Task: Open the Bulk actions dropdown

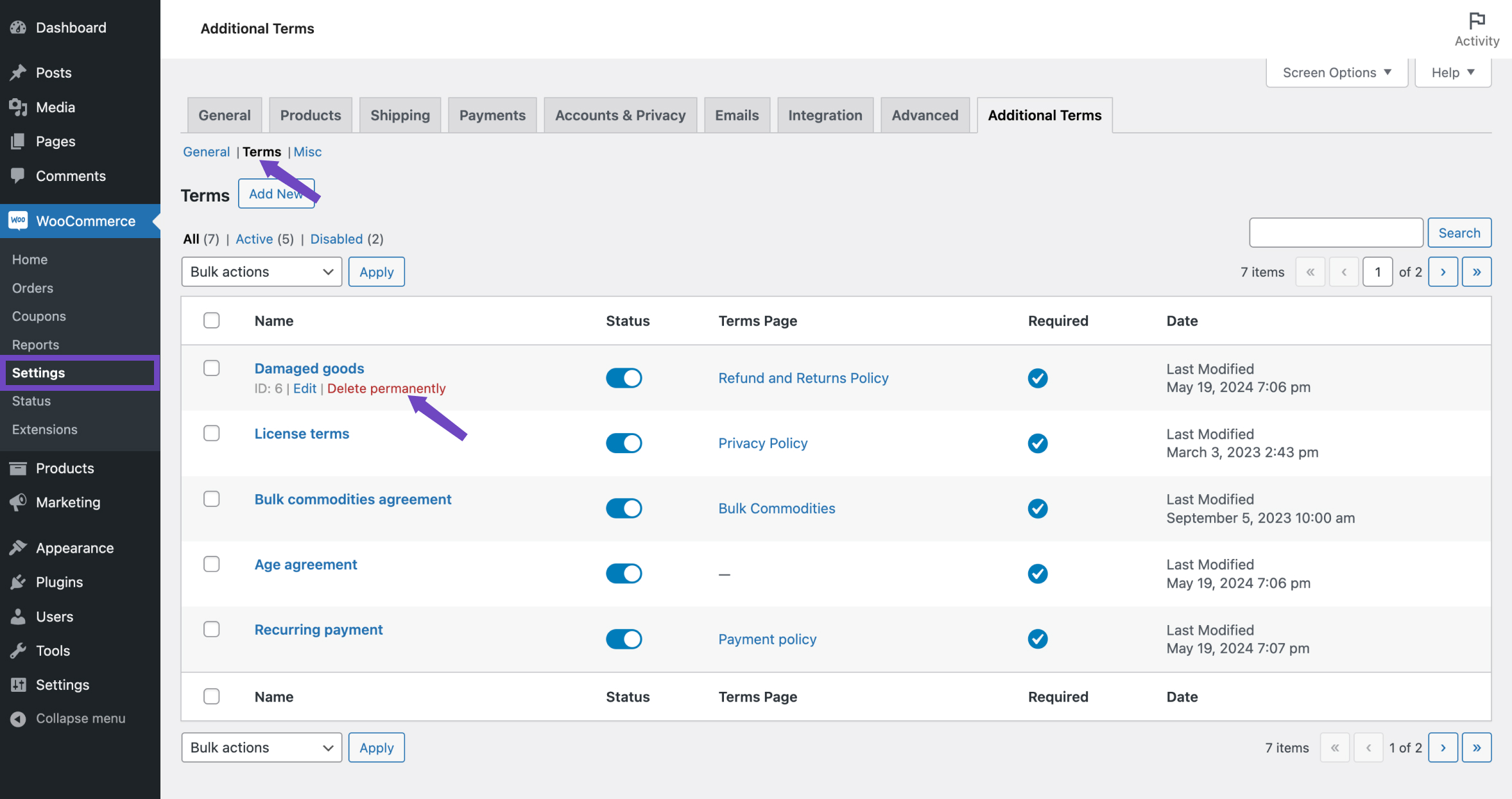Action: point(261,271)
